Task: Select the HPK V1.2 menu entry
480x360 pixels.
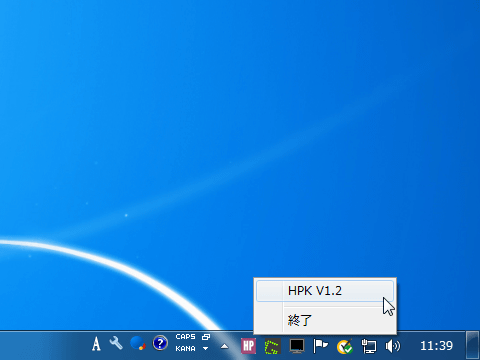Action: [x=325, y=291]
